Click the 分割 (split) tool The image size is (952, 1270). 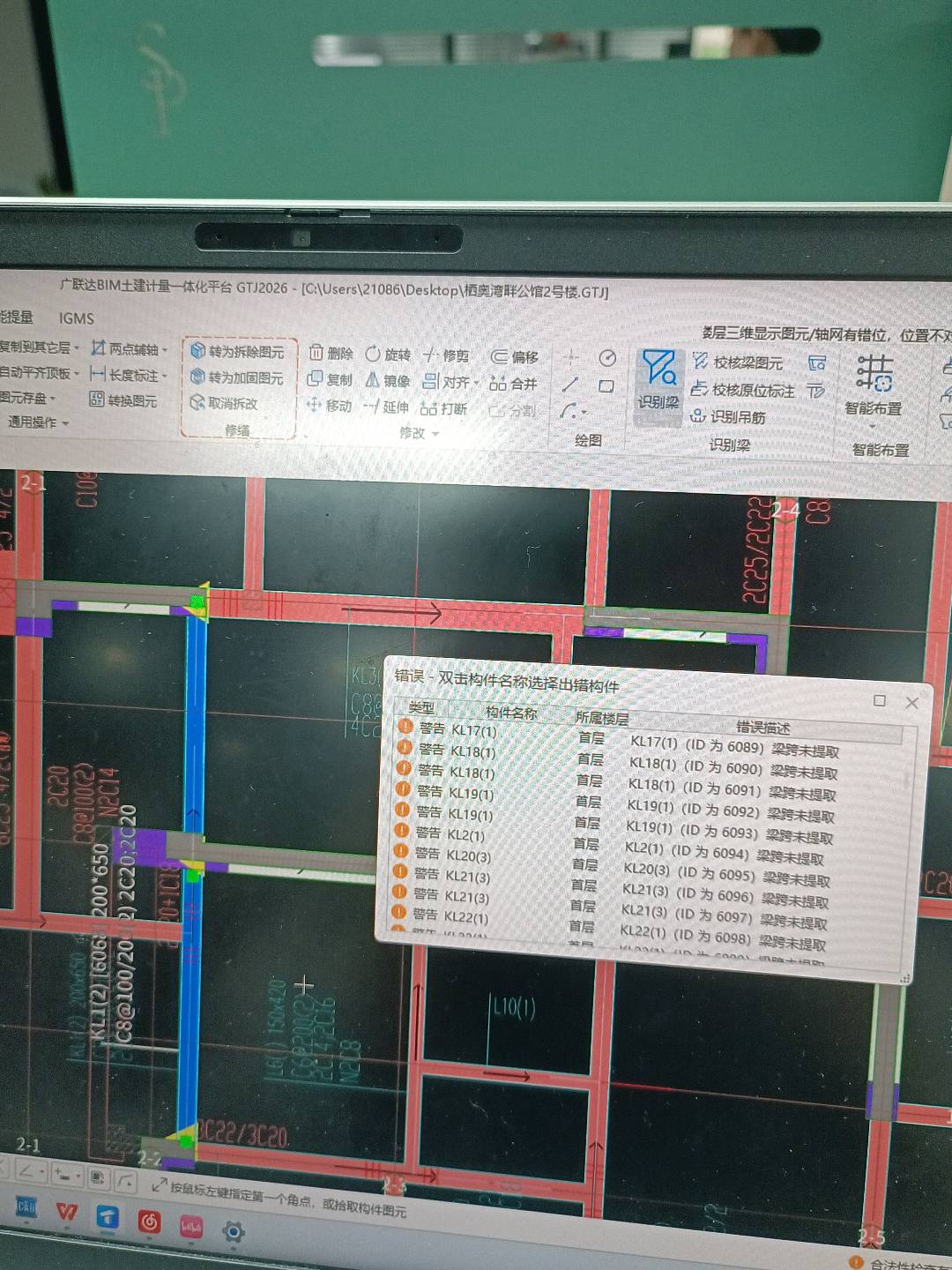point(511,410)
